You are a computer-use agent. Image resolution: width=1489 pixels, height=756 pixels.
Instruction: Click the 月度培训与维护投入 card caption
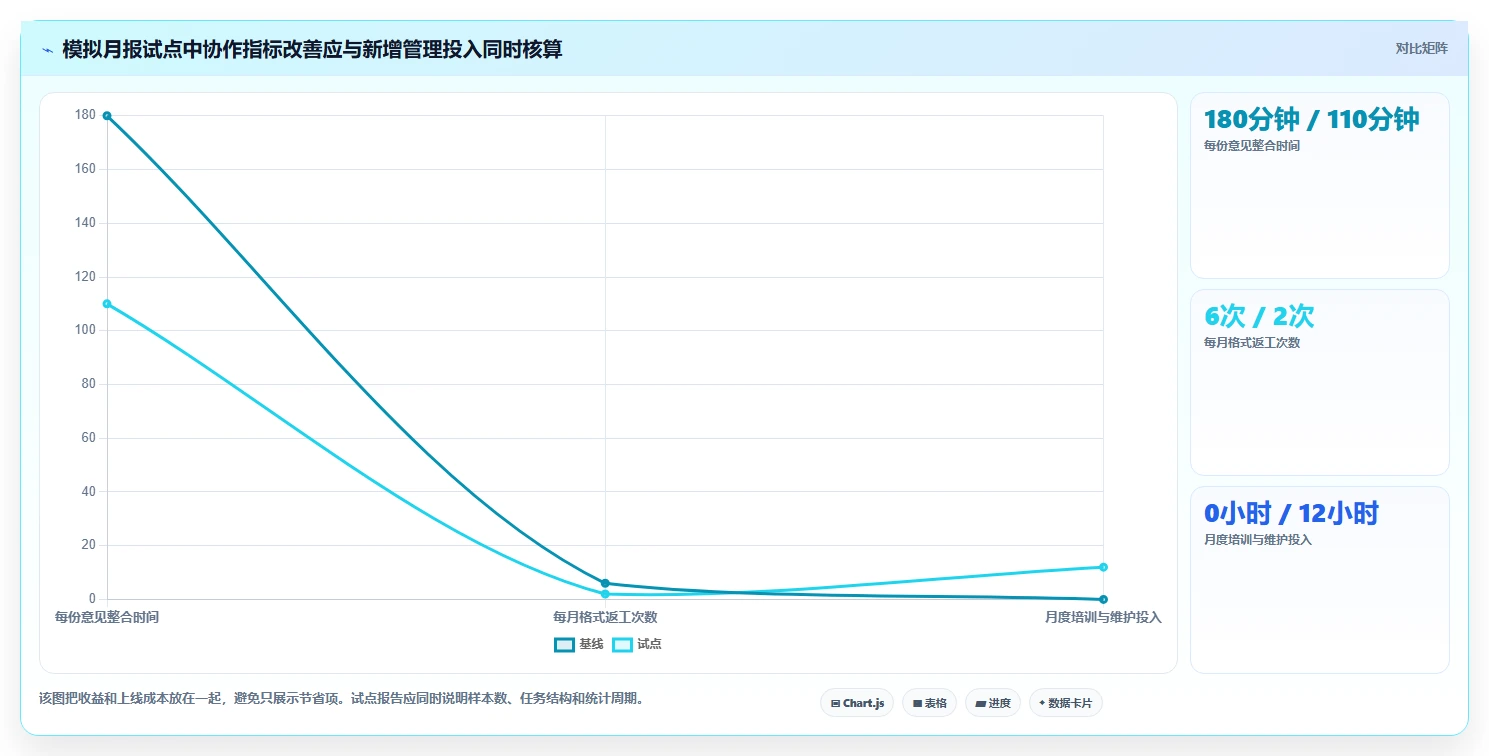click(x=1257, y=540)
